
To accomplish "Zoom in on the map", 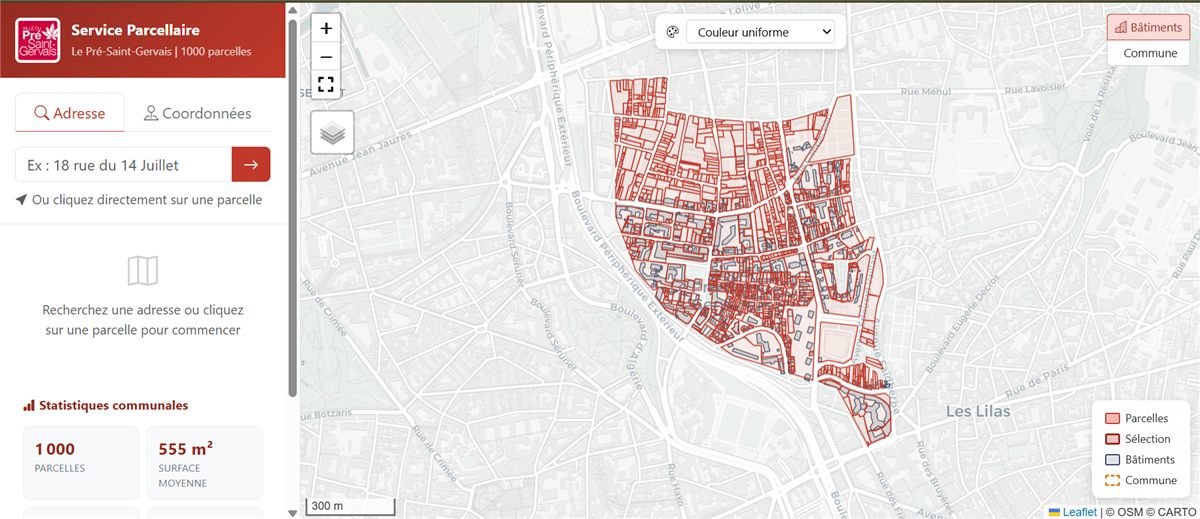I will click(x=326, y=29).
